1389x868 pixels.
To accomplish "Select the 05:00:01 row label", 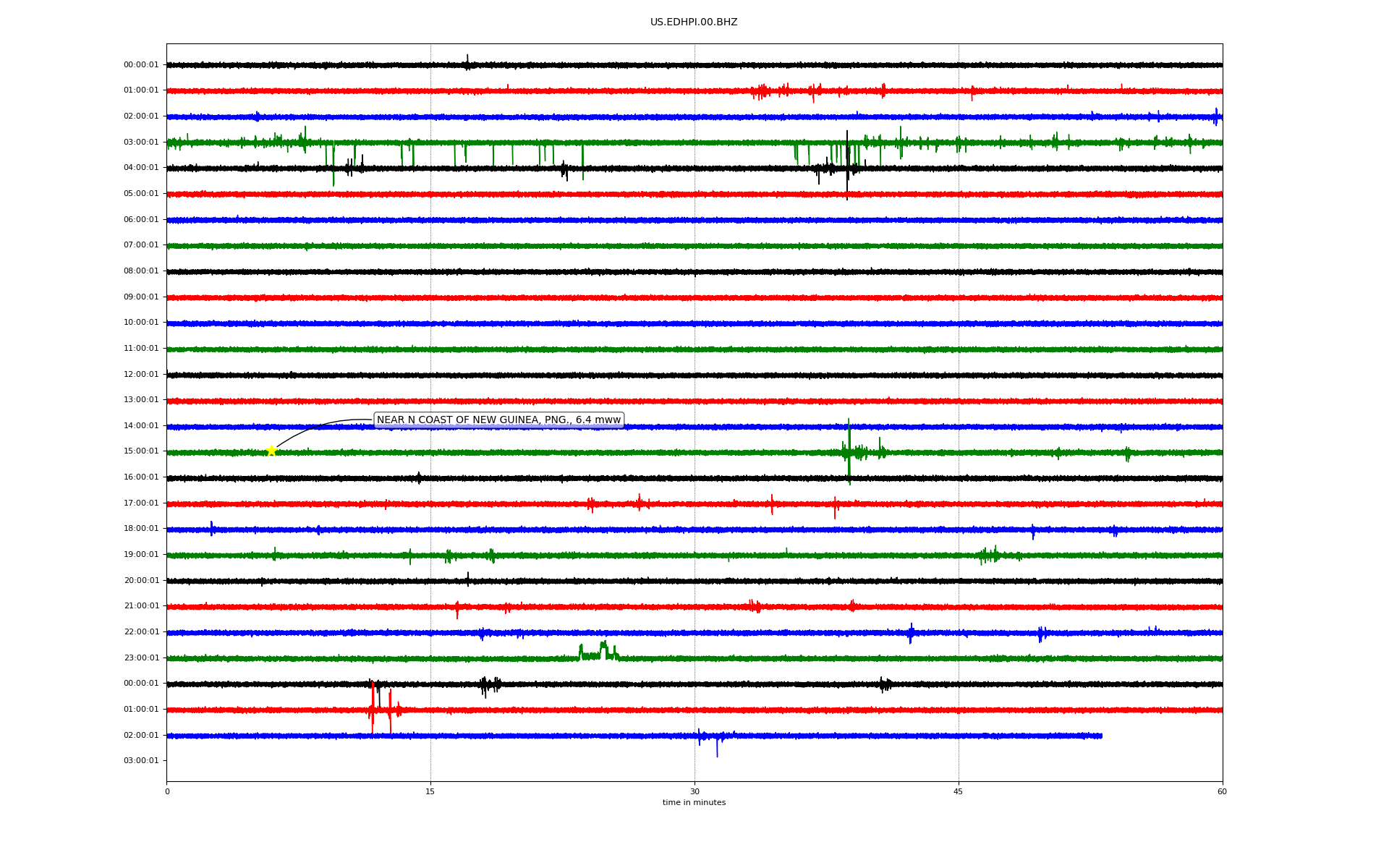I will tap(141, 194).
